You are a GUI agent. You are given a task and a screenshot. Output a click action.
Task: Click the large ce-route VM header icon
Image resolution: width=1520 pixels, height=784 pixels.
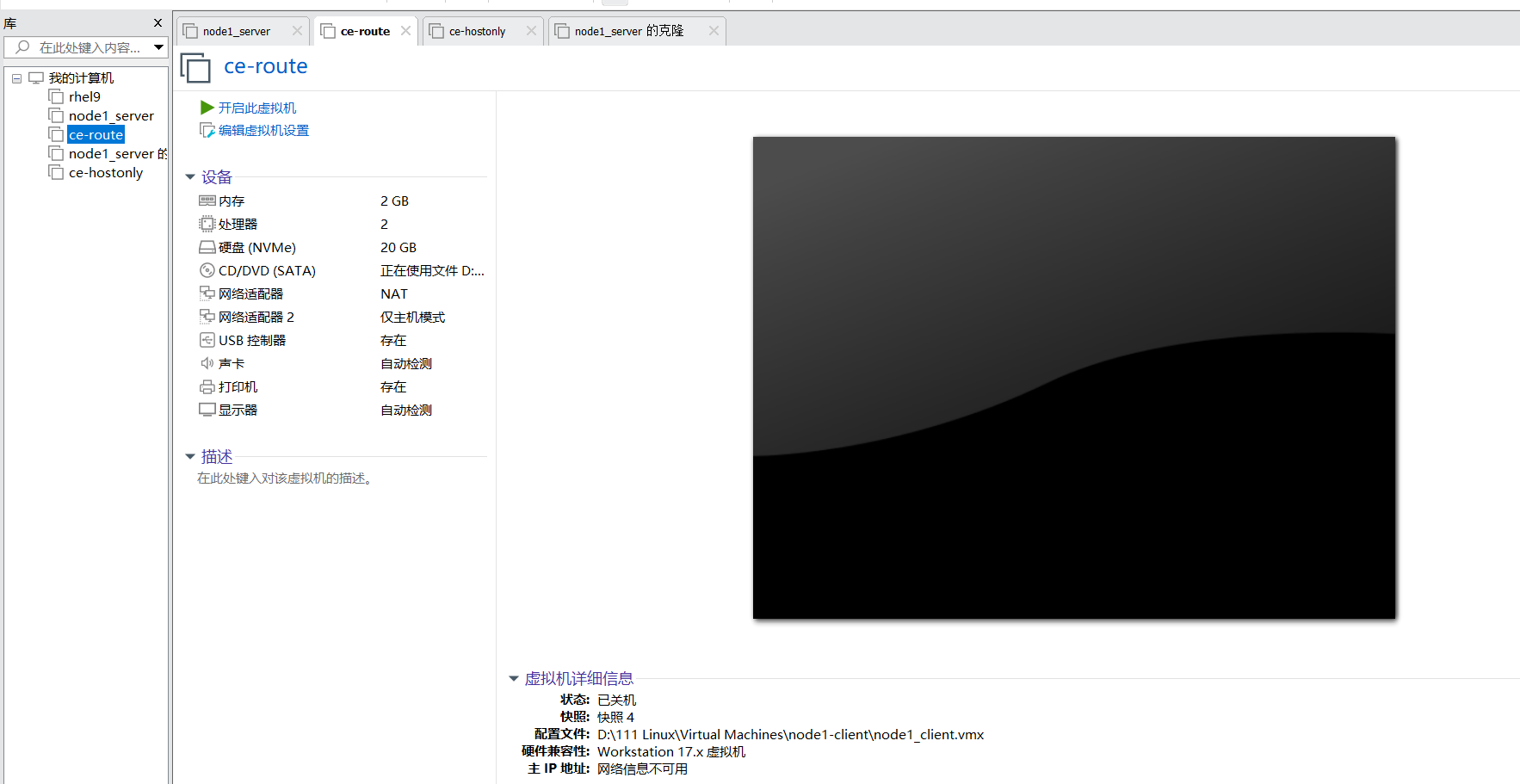coord(195,68)
